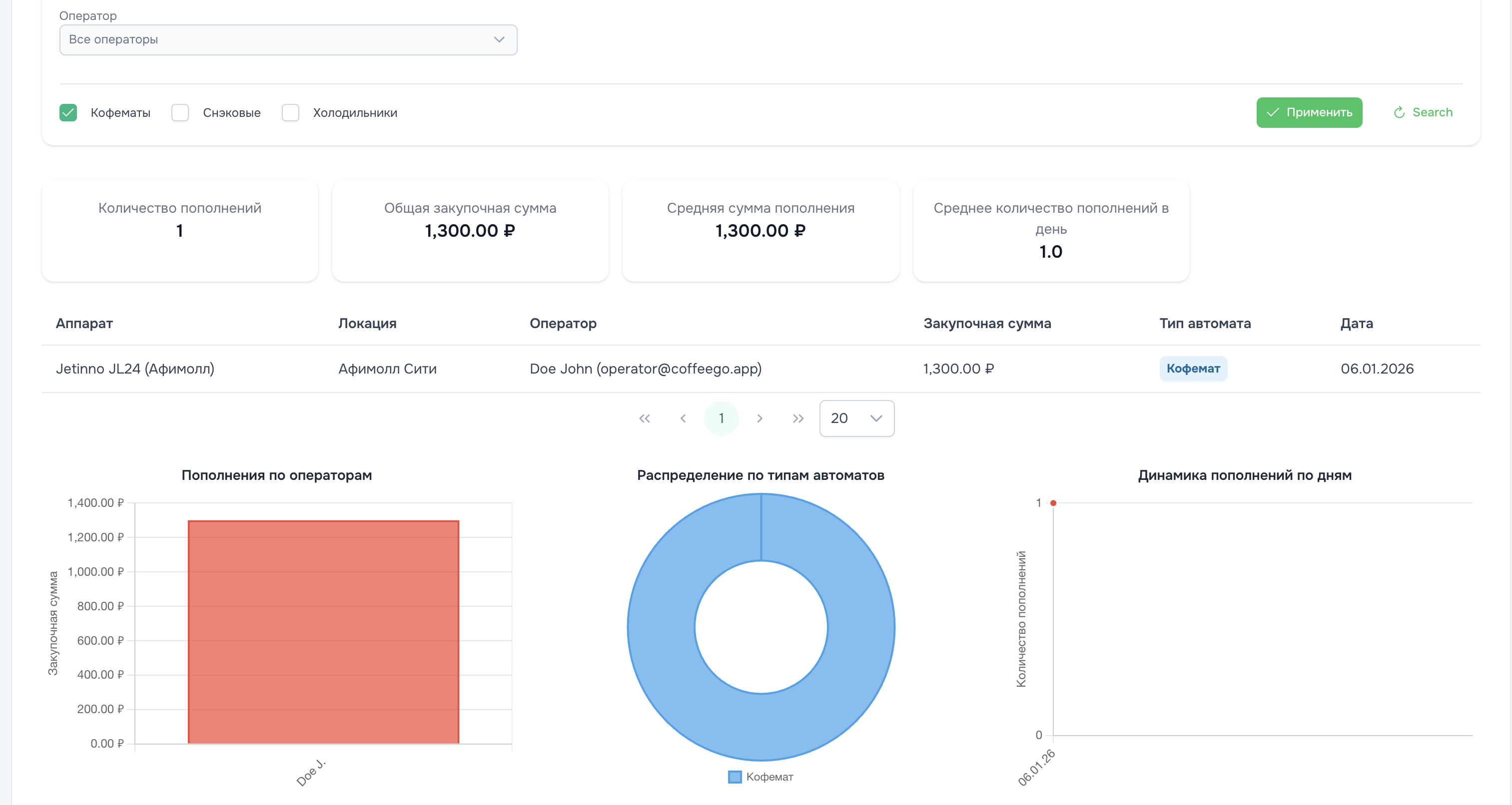The height and width of the screenshot is (805, 1512).
Task: Click the previous page arrow icon
Action: (683, 418)
